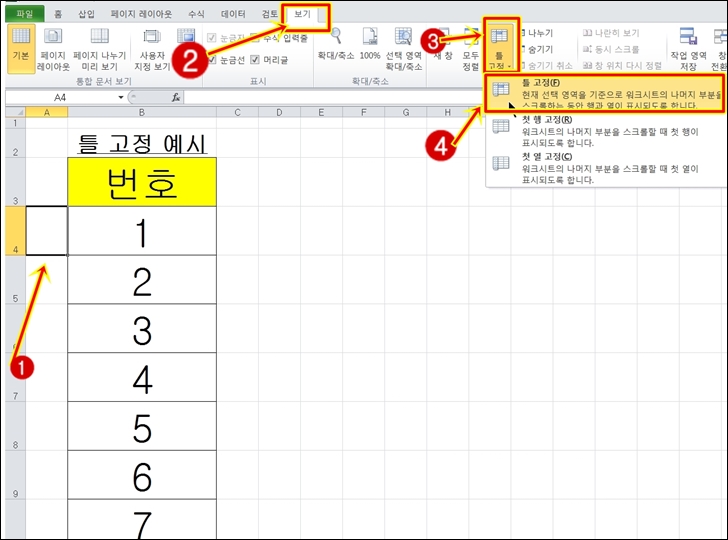728x540 pixels.
Task: Choose Freeze Panes (틀 고정) menu option
Action: click(x=604, y=93)
